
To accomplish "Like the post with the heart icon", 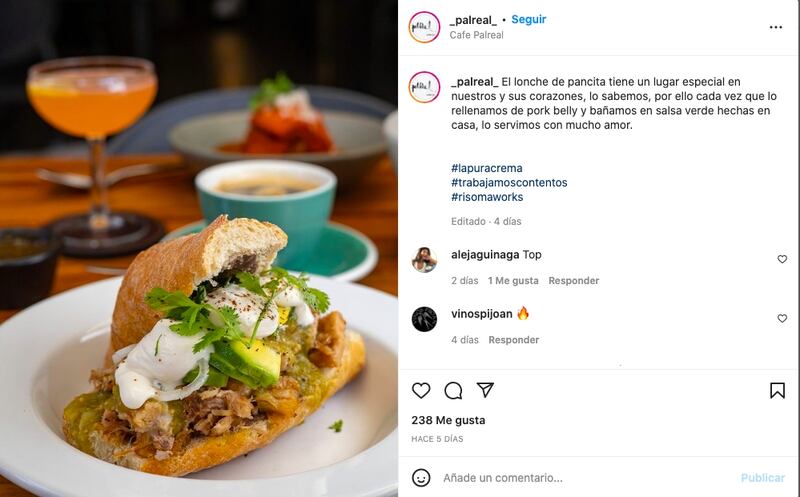I will click(x=421, y=390).
